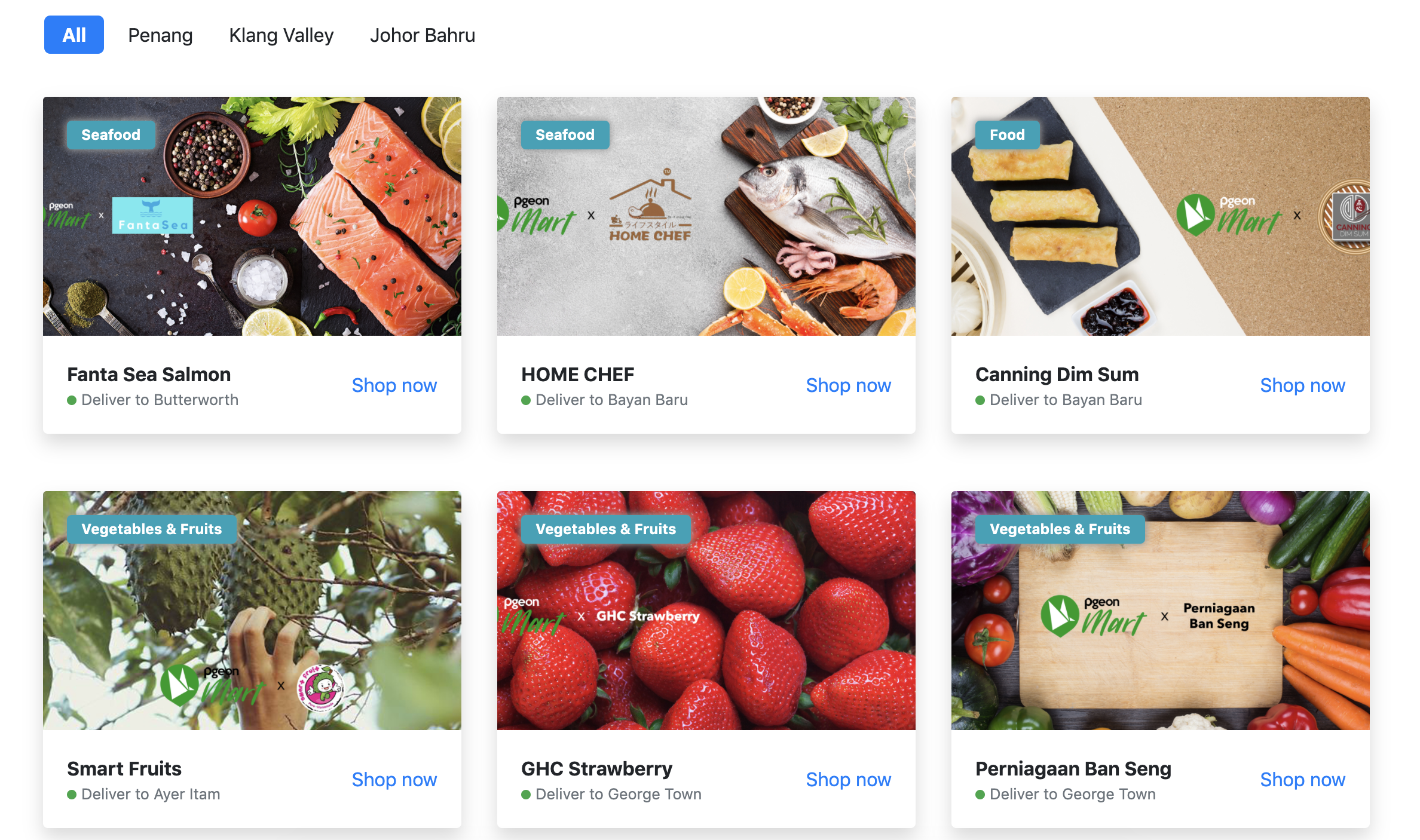Image resolution: width=1420 pixels, height=840 pixels.
Task: Click the Johor Bahru tab
Action: pos(422,35)
